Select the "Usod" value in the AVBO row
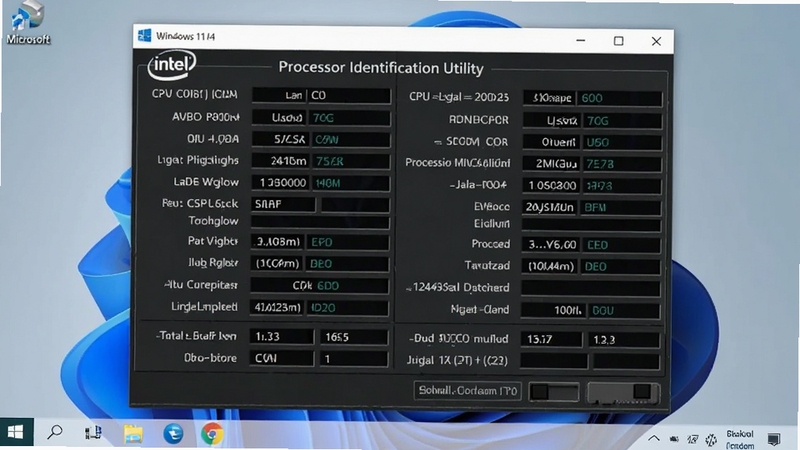This screenshot has width=800, height=450. point(279,118)
